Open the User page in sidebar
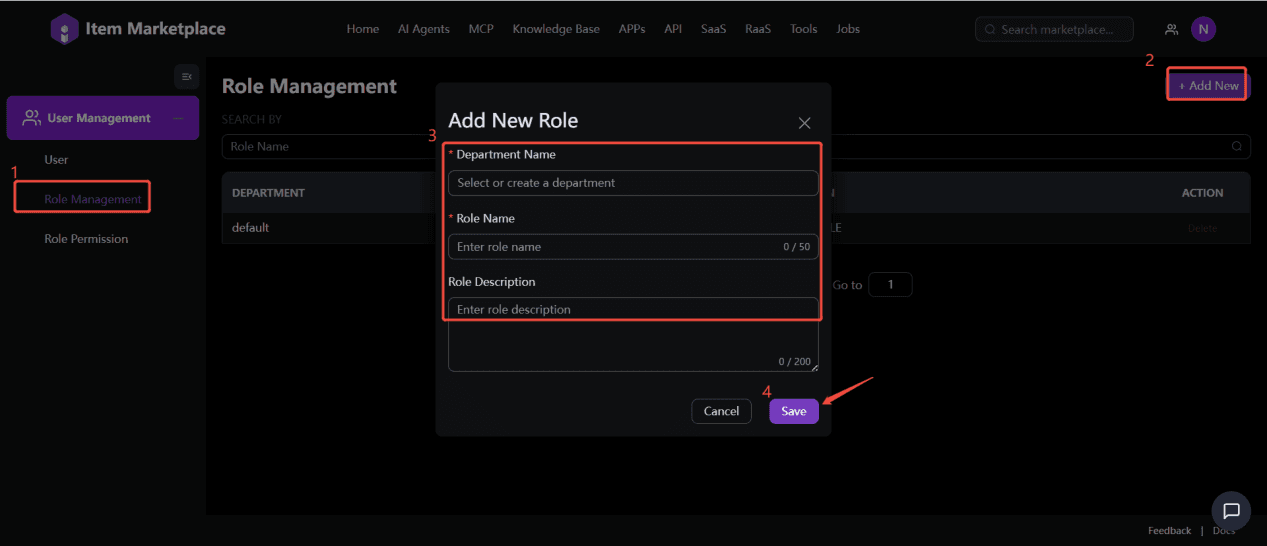 tap(56, 159)
